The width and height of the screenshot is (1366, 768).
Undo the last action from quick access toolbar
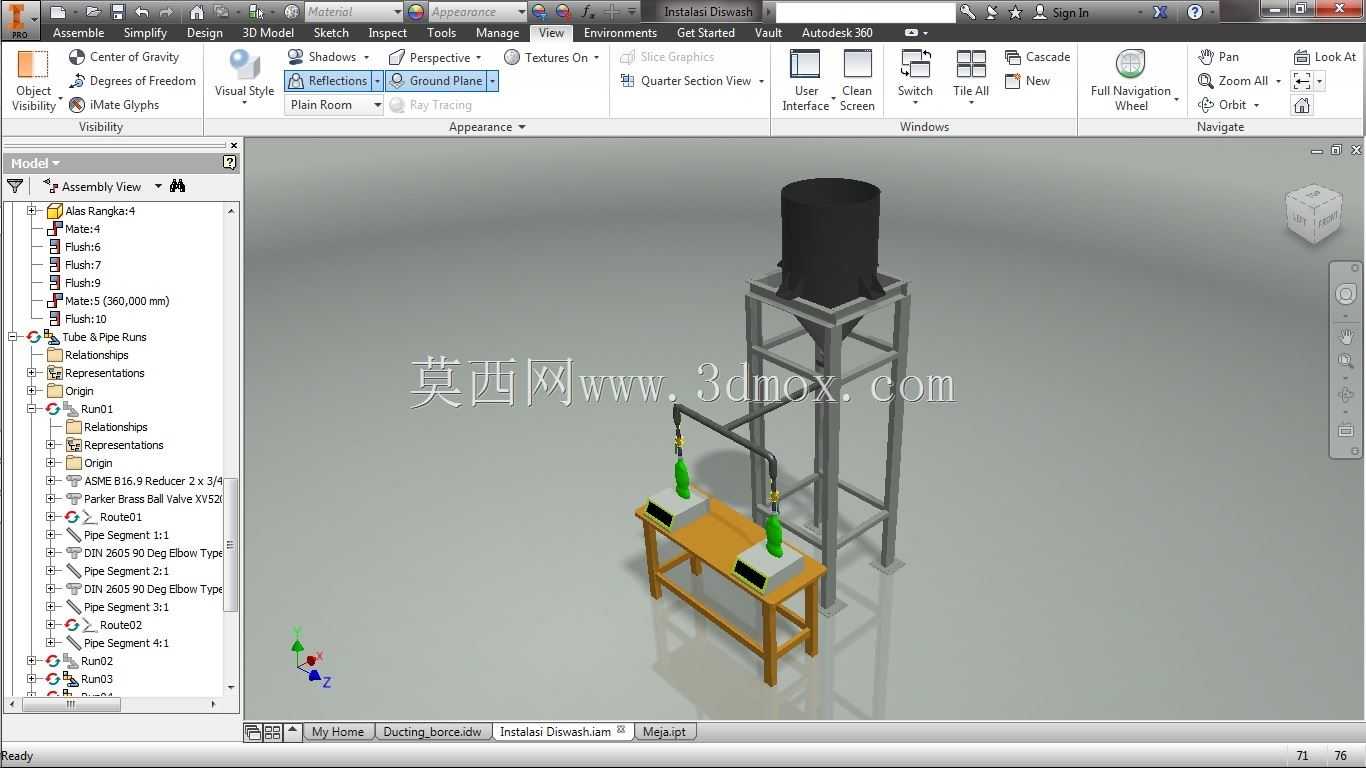(x=142, y=12)
